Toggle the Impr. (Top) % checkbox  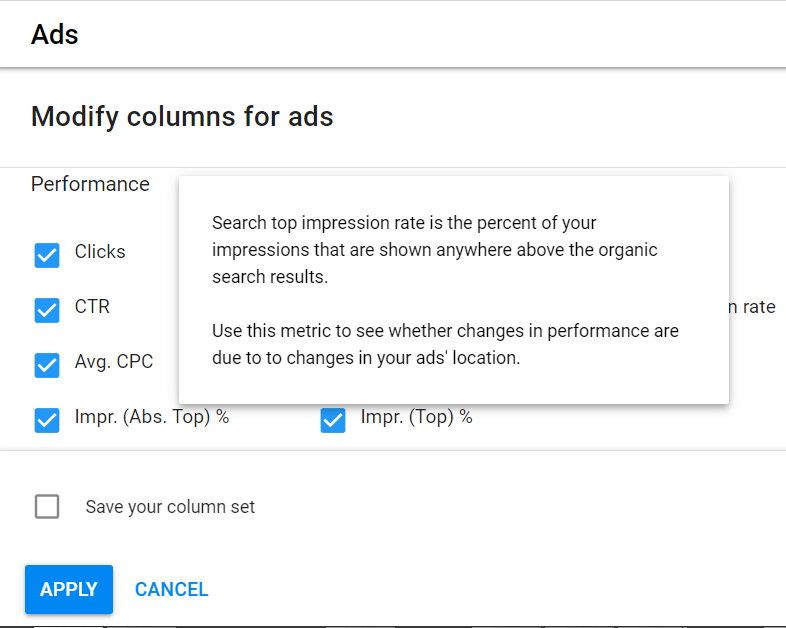click(x=333, y=420)
